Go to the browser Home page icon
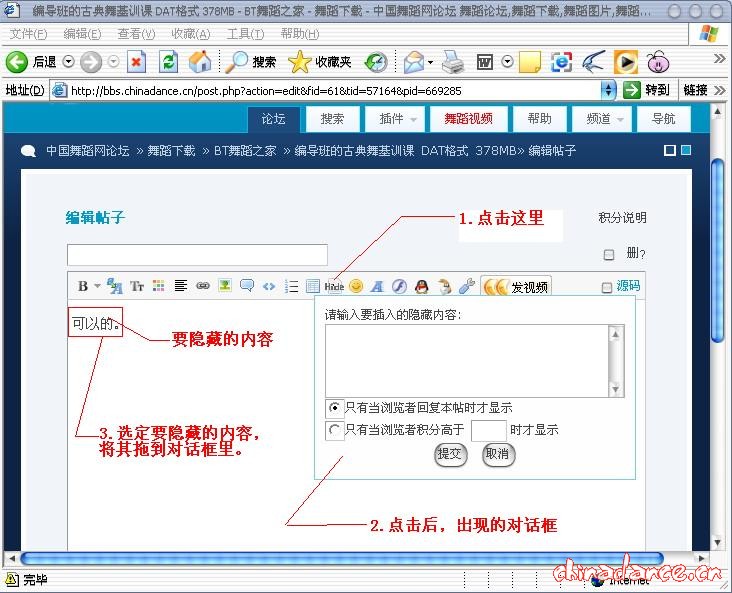The image size is (732, 593). [200, 62]
